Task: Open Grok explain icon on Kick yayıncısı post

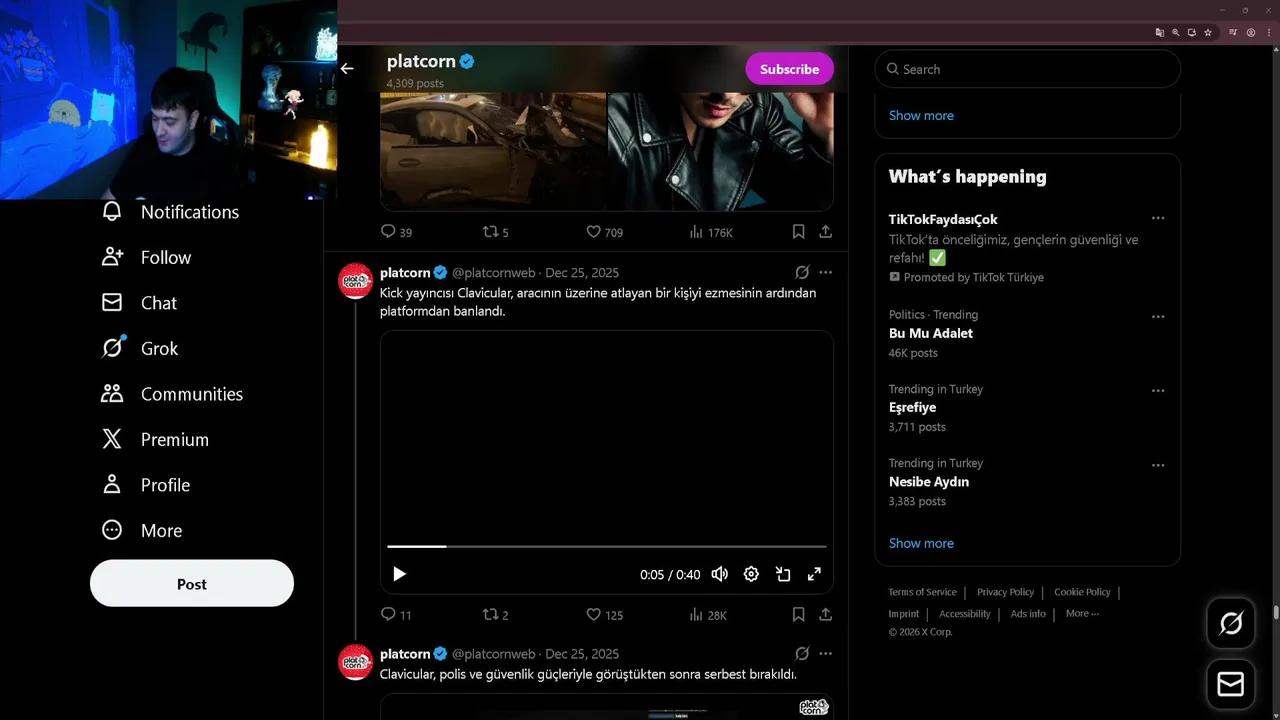Action: pyautogui.click(x=802, y=272)
